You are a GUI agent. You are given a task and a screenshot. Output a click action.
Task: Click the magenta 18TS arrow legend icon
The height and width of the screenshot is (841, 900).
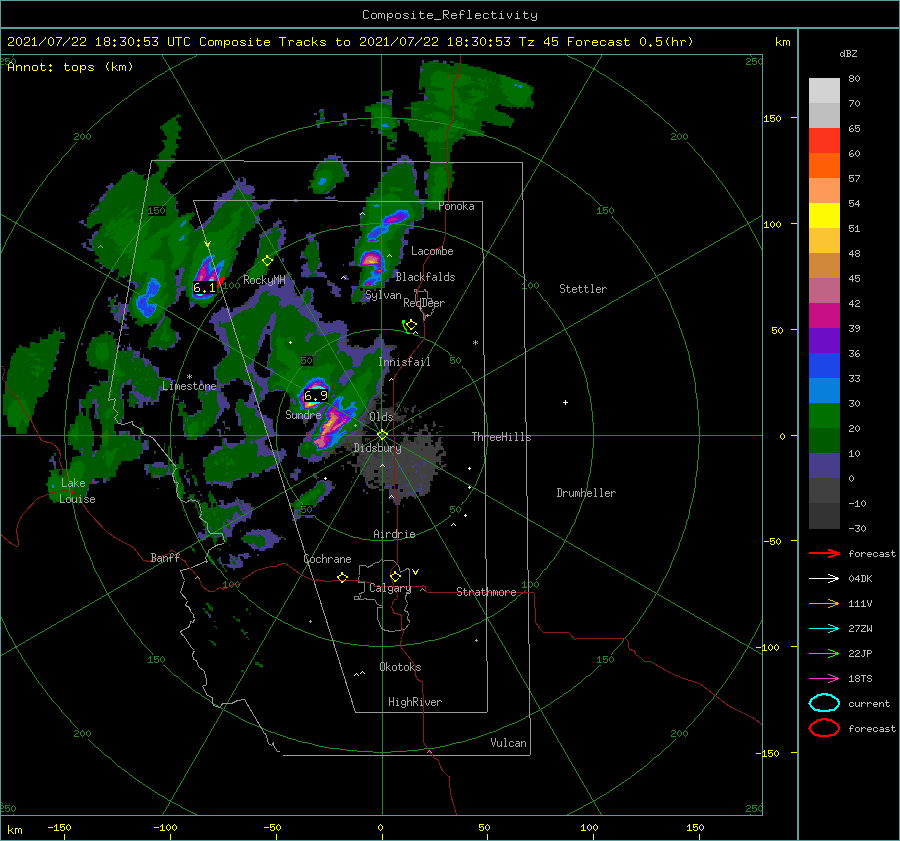click(x=824, y=679)
